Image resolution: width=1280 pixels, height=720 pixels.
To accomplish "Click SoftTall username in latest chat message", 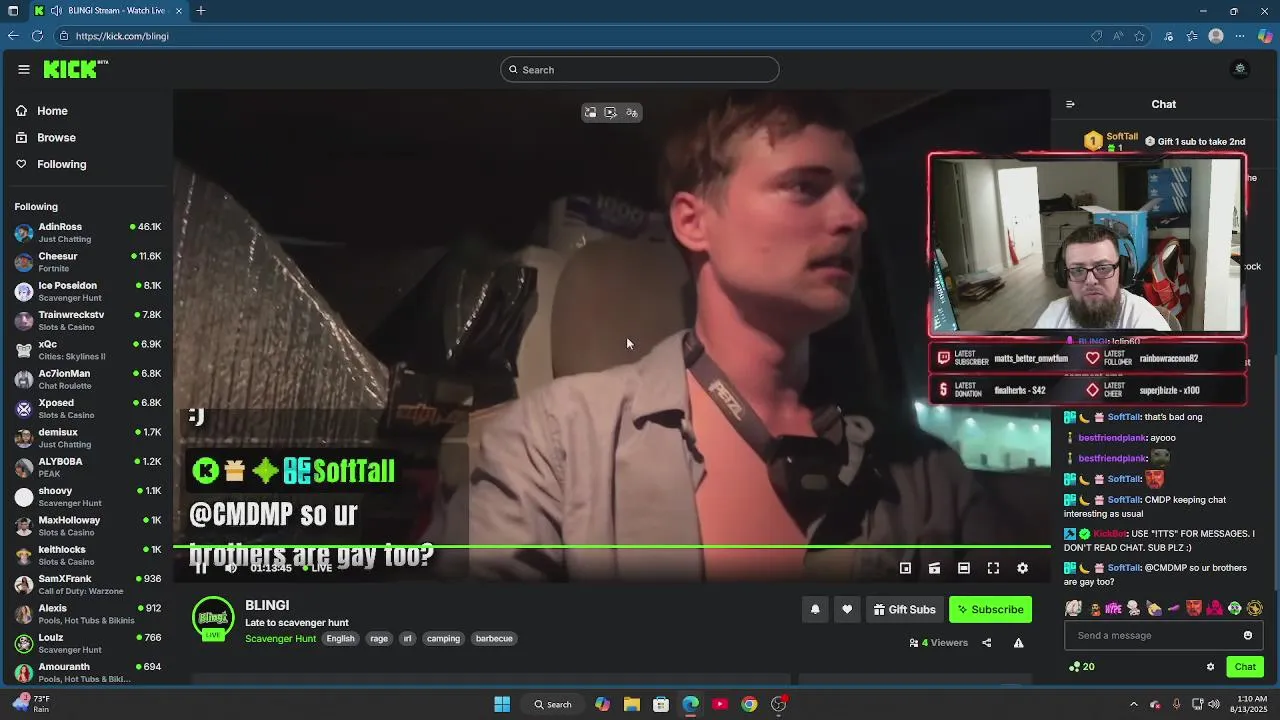I will click(x=1124, y=568).
